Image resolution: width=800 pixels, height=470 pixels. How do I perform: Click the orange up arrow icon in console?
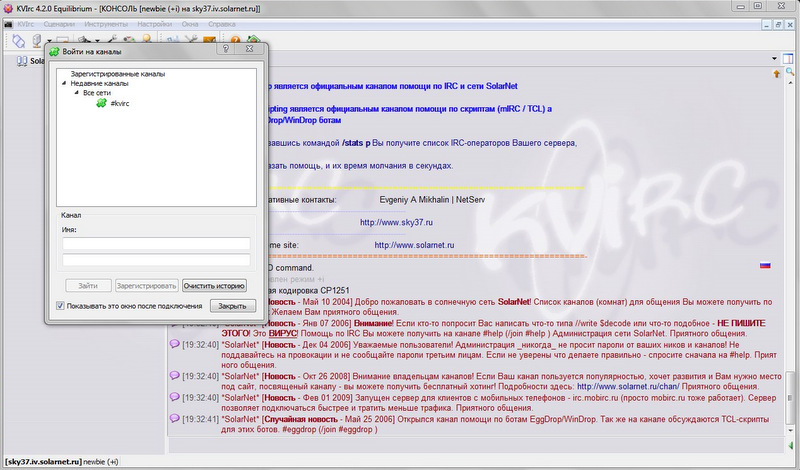click(x=777, y=74)
